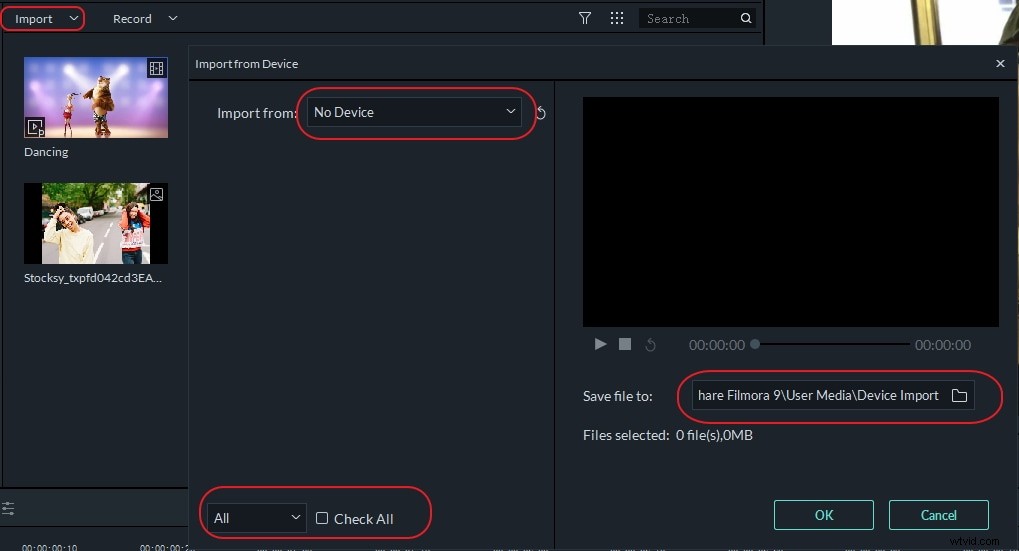Click the timeline settings sliders icon
The width and height of the screenshot is (1019, 551).
click(8, 508)
